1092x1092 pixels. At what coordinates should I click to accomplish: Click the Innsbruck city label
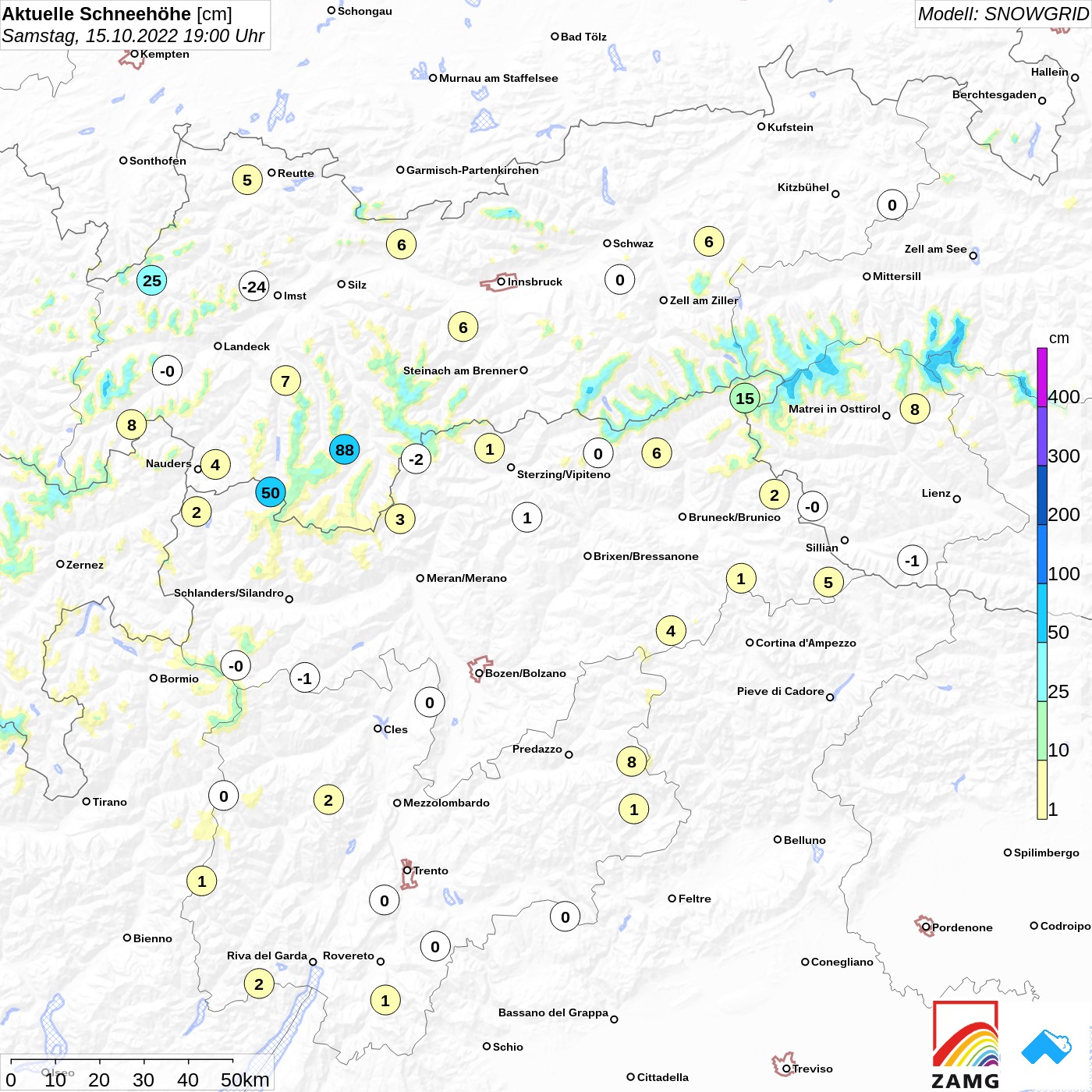coord(535,282)
